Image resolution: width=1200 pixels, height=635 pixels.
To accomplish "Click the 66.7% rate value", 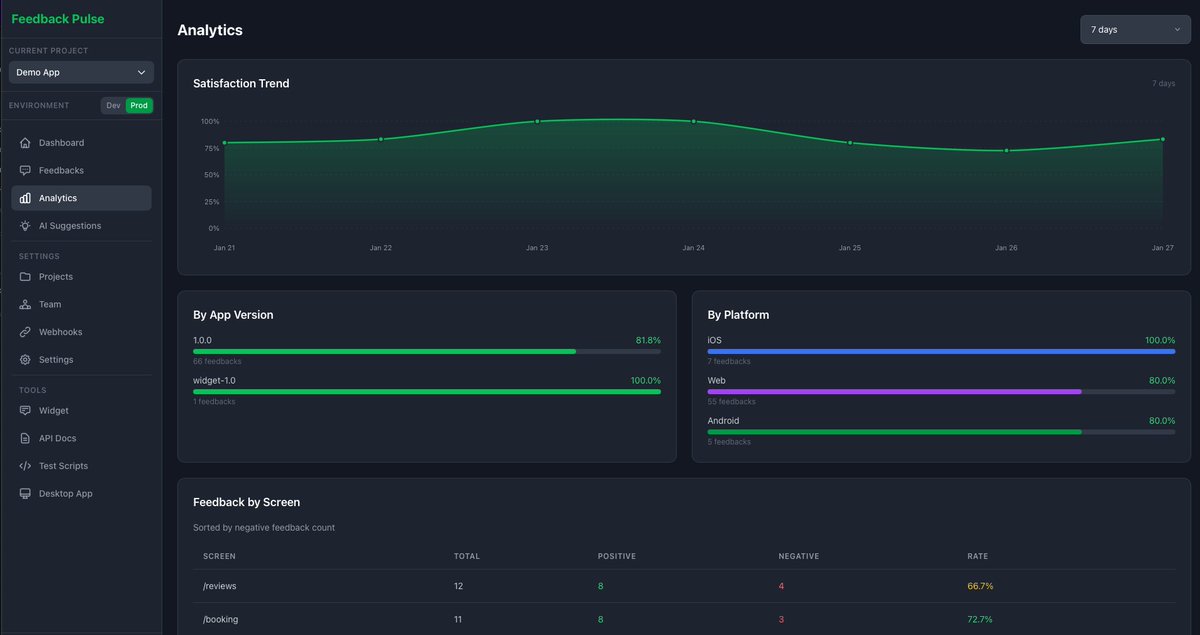I will 980,586.
